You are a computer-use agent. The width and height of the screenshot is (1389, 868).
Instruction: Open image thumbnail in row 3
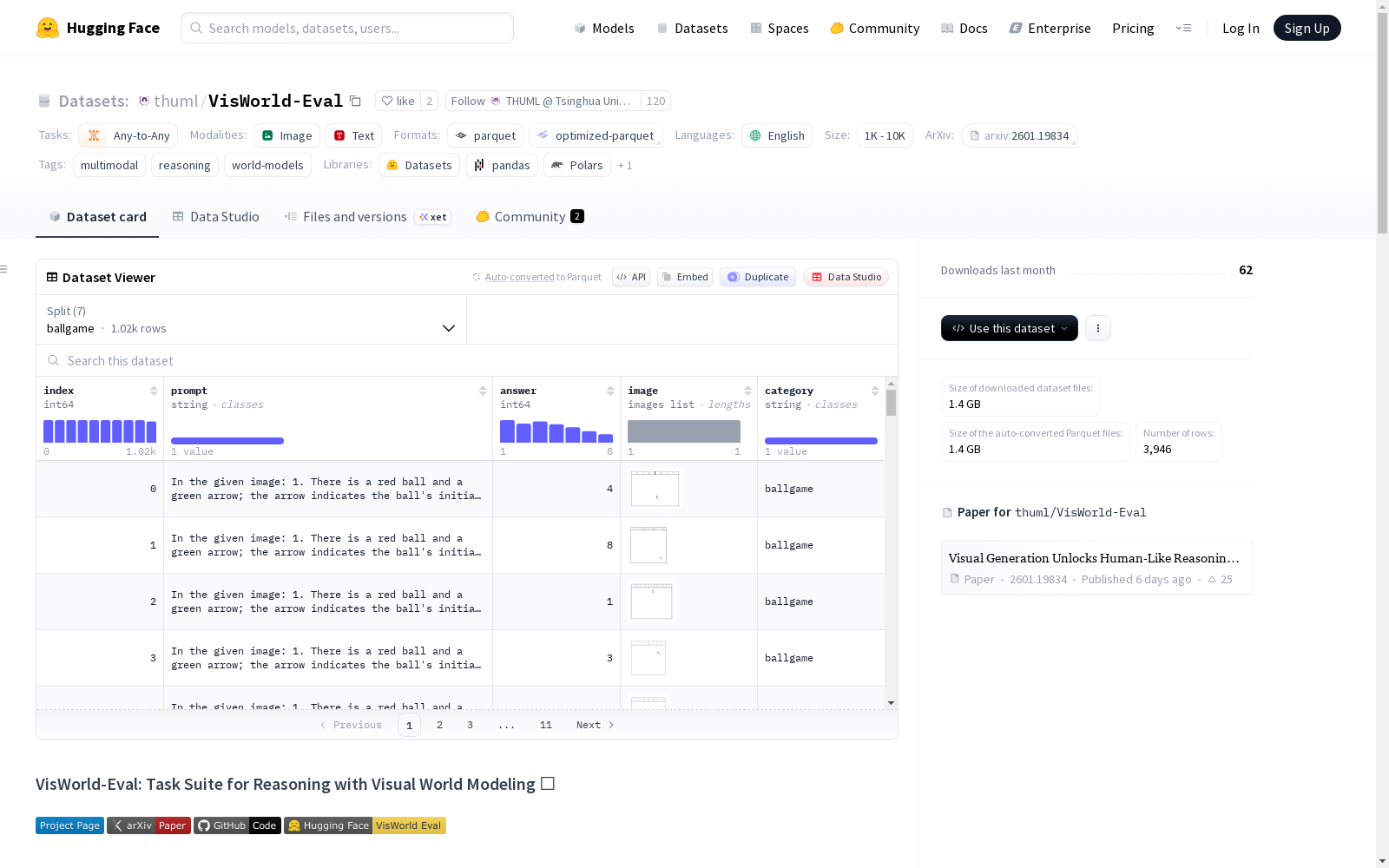pos(648,658)
